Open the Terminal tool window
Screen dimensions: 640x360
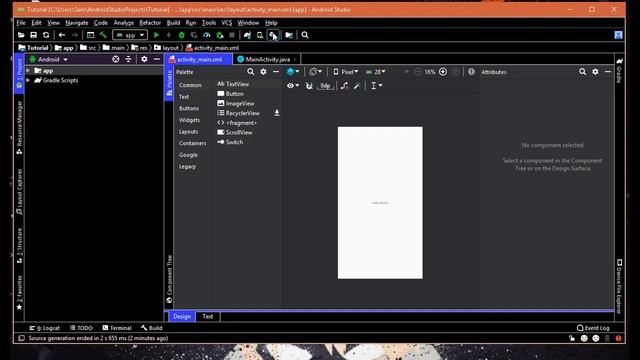[117, 328]
